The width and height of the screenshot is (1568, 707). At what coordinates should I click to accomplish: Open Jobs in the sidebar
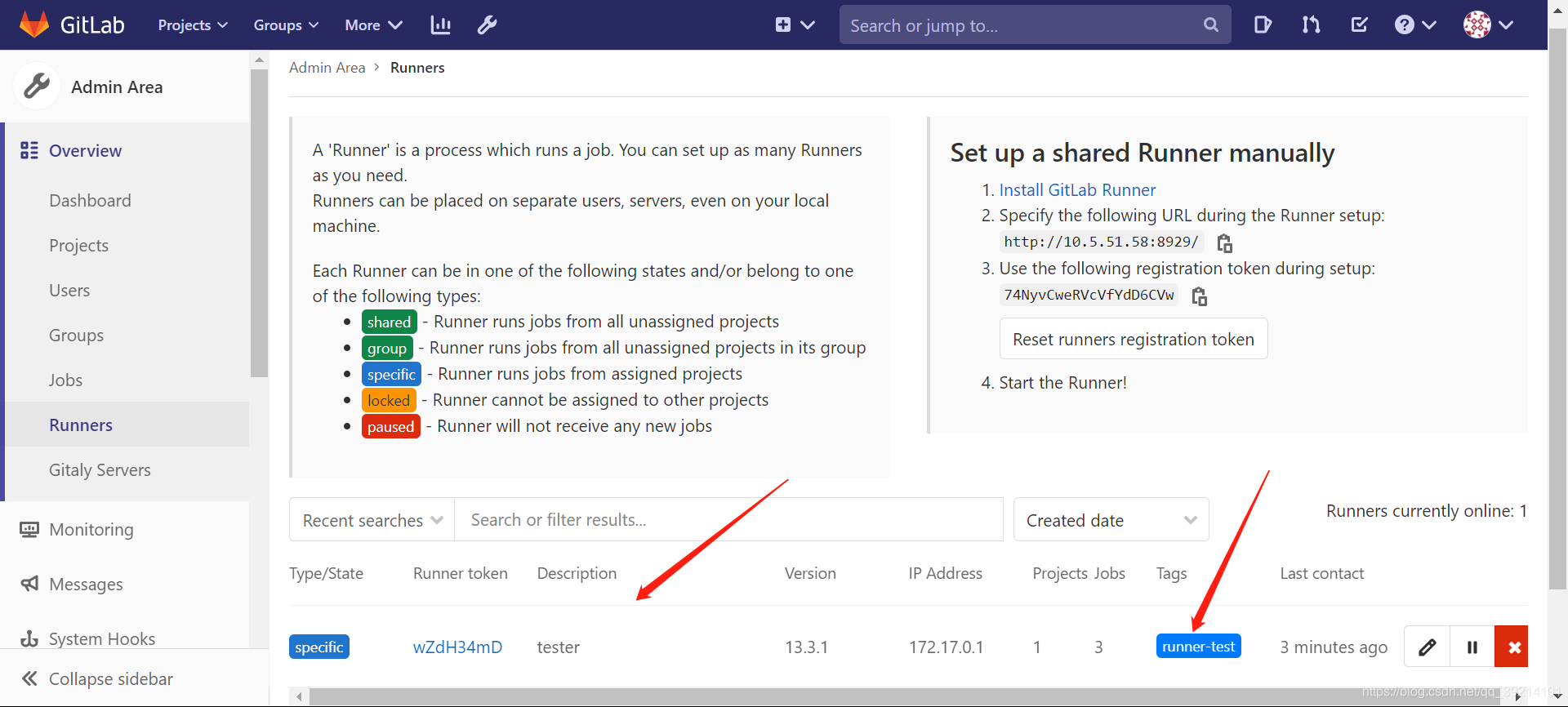click(x=65, y=380)
